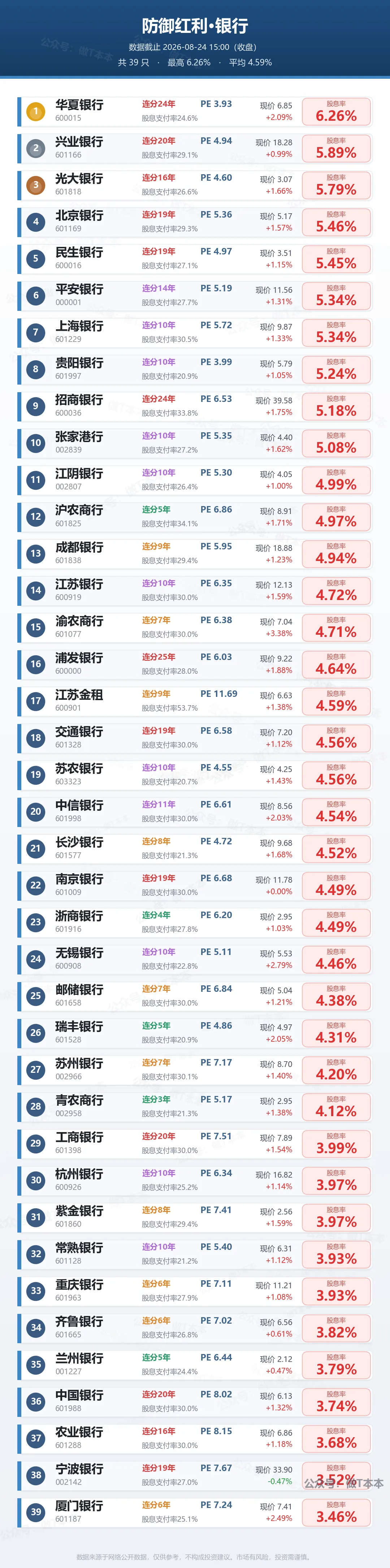Click 沪农商行 连分5年 green tag

pyautogui.click(x=156, y=510)
